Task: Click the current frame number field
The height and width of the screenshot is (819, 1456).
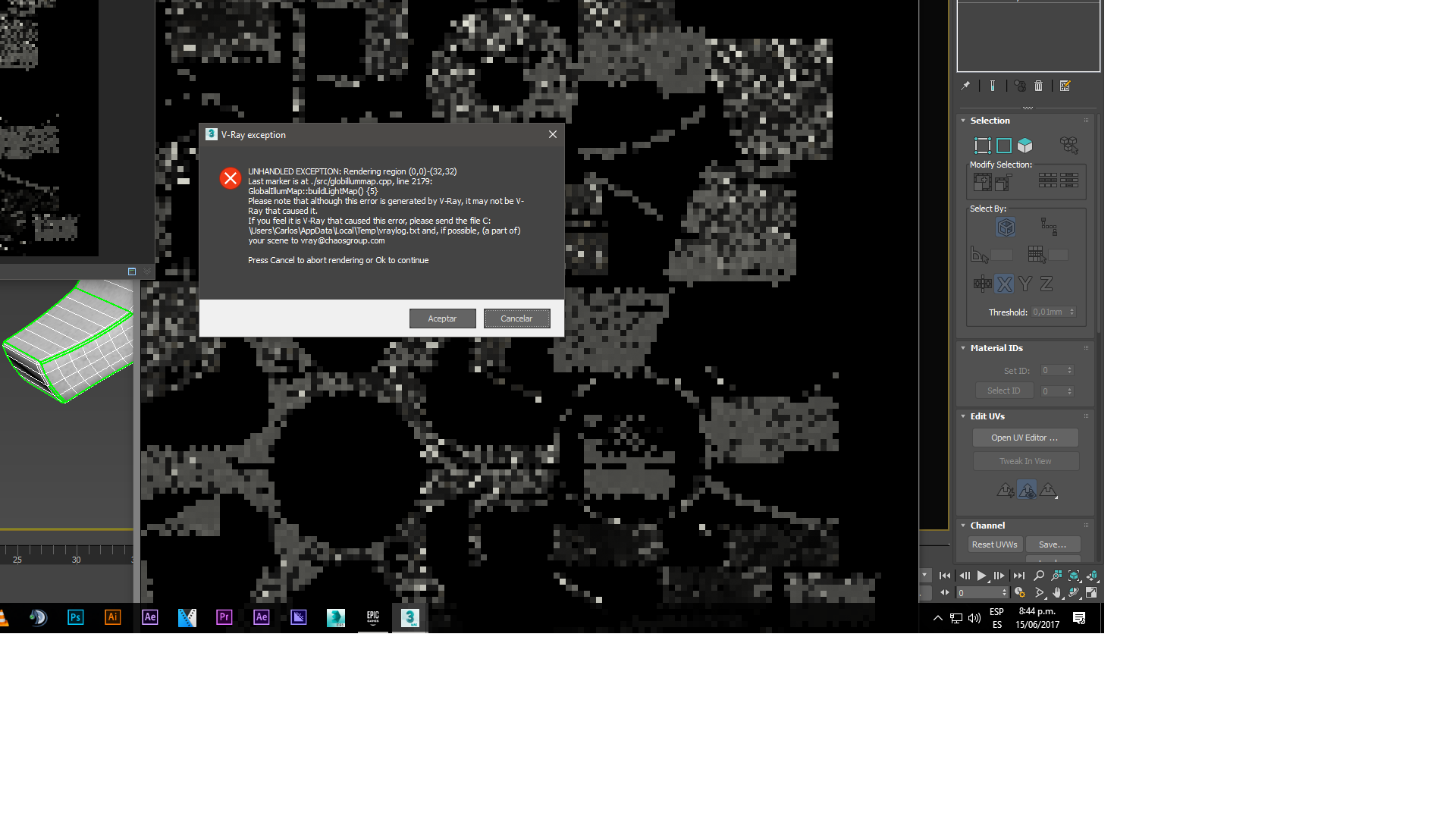Action: point(978,593)
